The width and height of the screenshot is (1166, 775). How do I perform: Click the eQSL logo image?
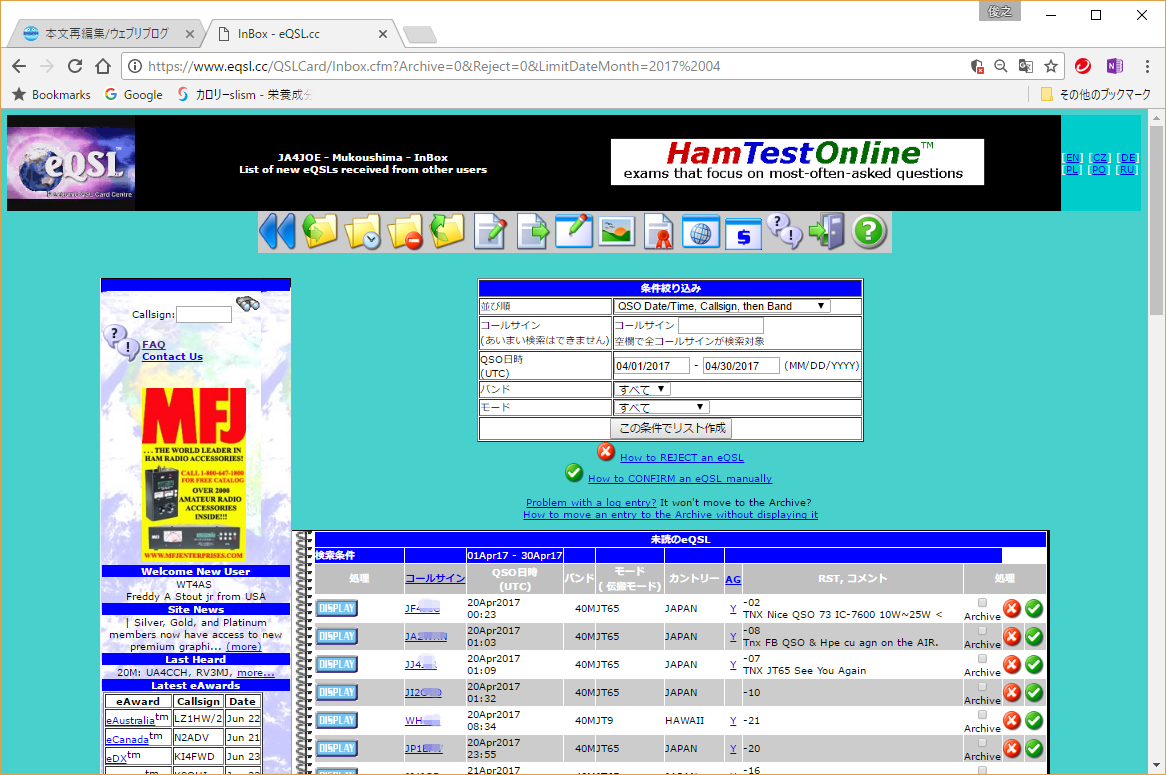71,163
